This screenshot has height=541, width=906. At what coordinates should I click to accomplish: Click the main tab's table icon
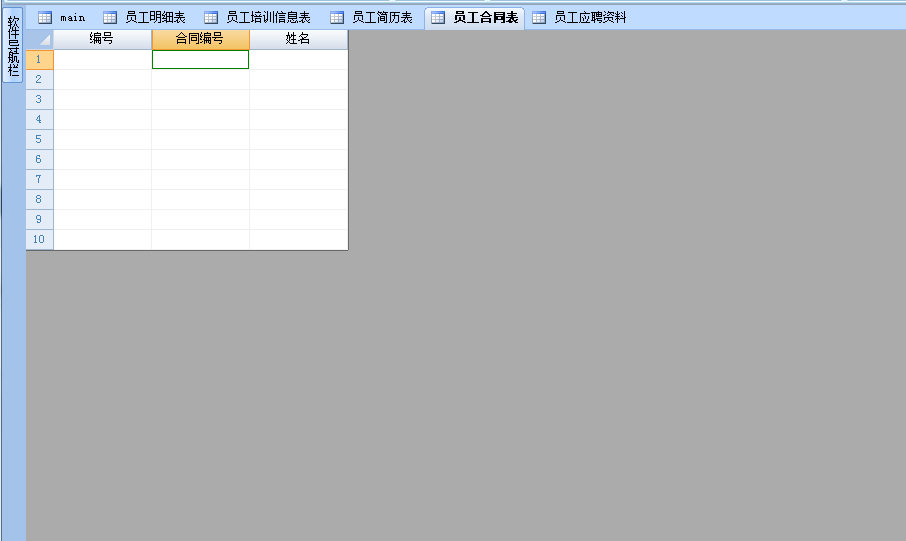click(x=45, y=18)
